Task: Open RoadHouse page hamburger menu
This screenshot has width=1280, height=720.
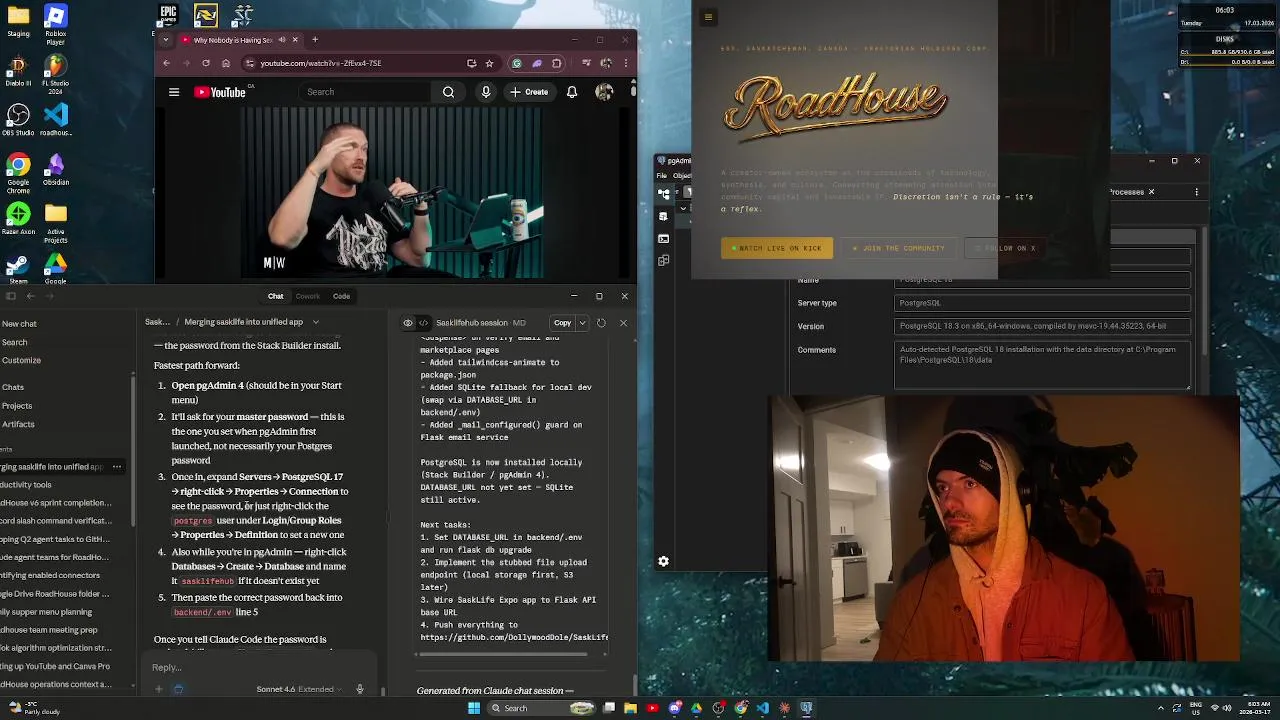Action: click(x=708, y=17)
